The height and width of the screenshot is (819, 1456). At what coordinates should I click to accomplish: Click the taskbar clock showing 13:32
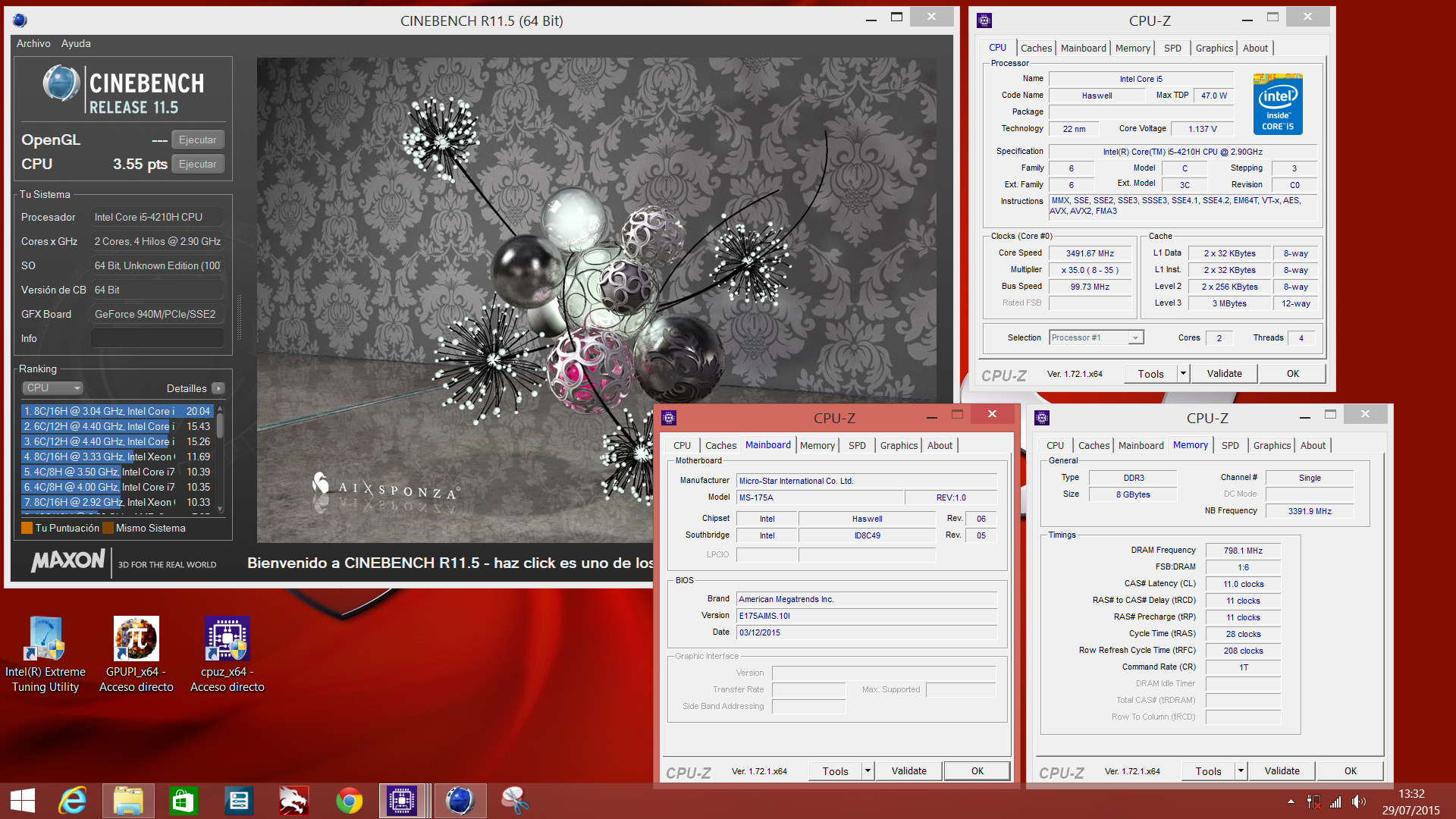pyautogui.click(x=1410, y=794)
